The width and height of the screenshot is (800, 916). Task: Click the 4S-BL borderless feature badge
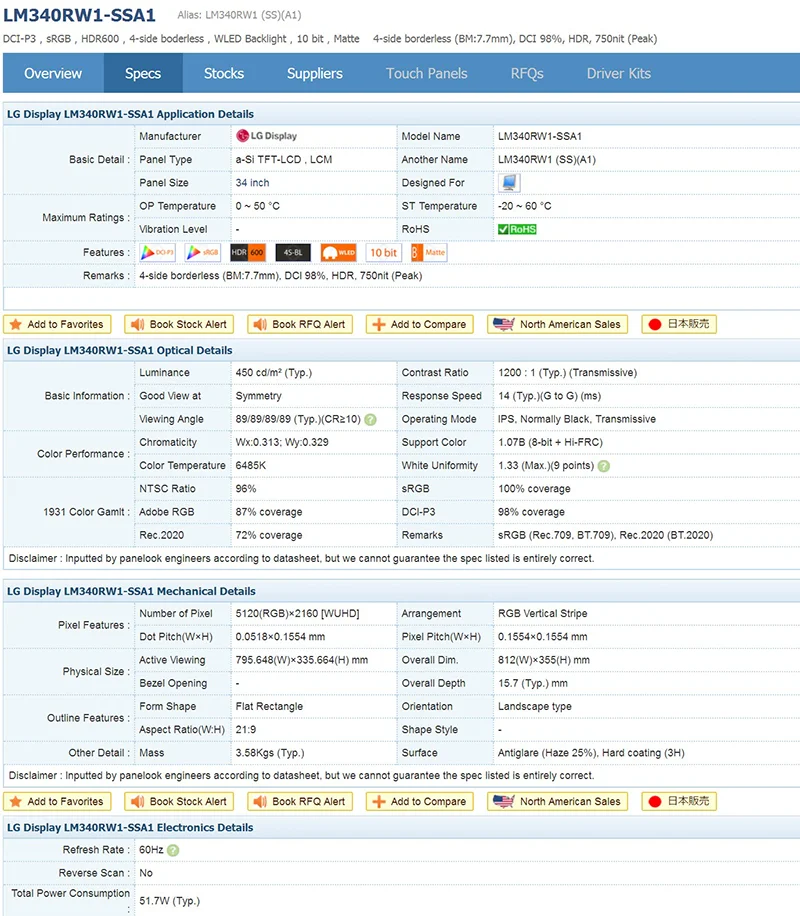[x=293, y=253]
